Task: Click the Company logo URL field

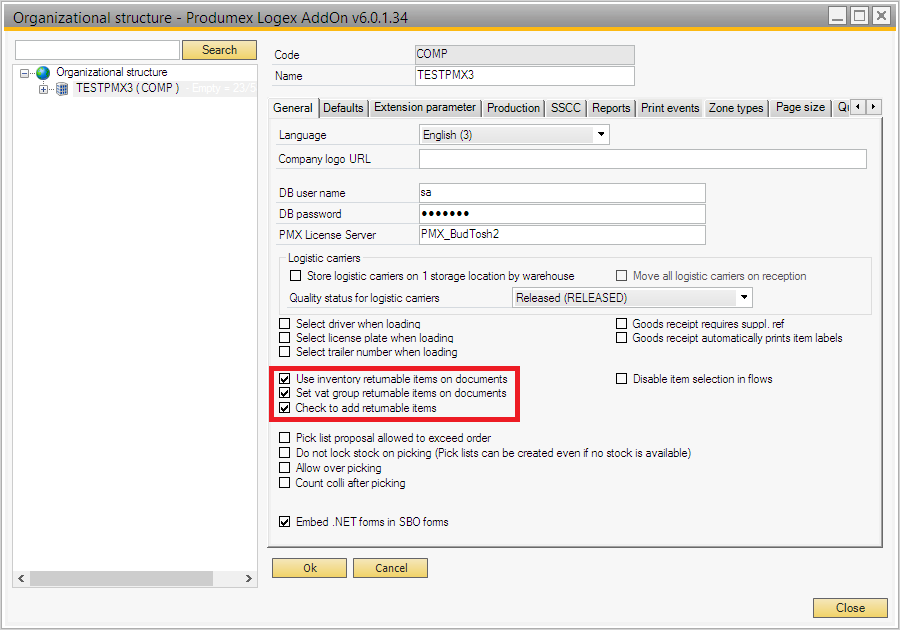Action: 642,159
